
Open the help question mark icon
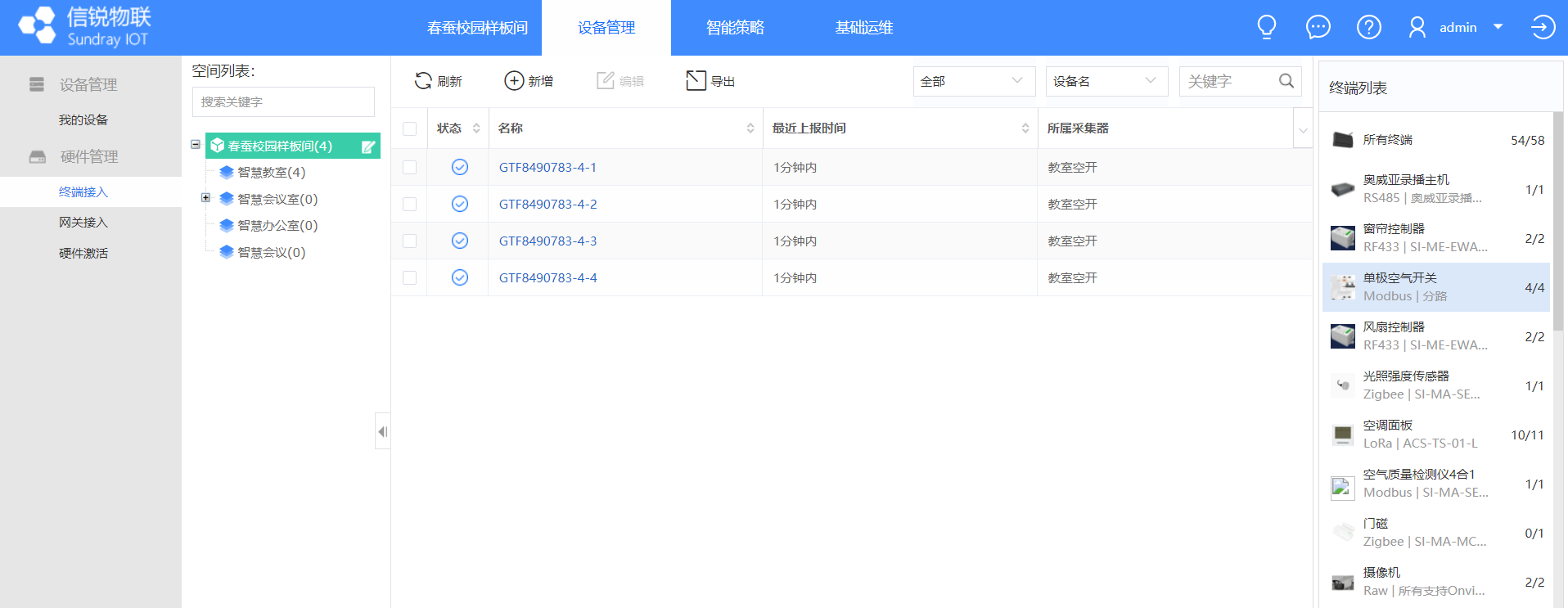[x=1369, y=27]
